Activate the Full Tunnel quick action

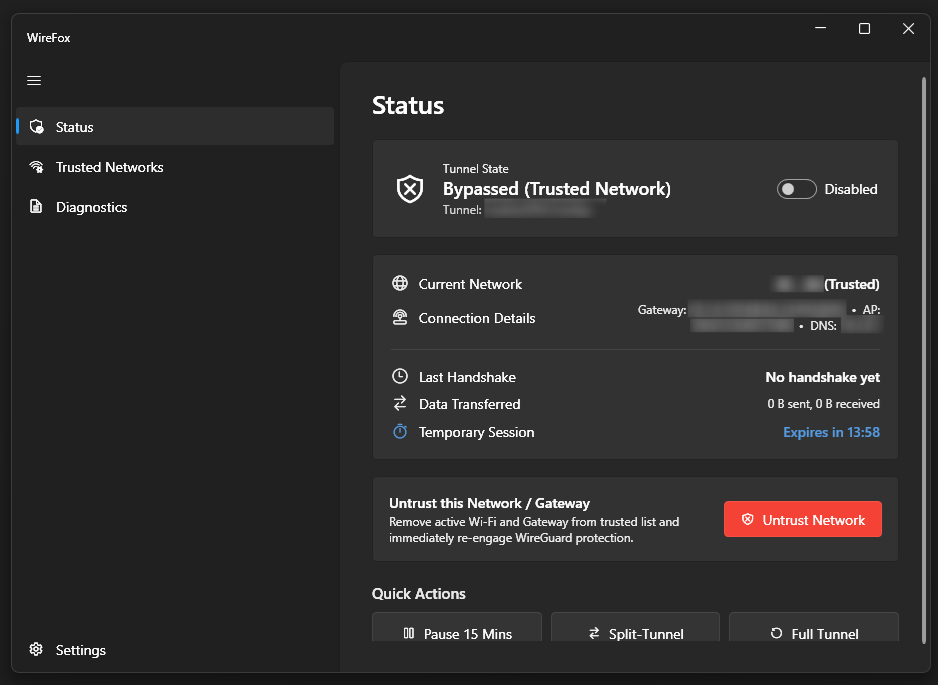814,627
